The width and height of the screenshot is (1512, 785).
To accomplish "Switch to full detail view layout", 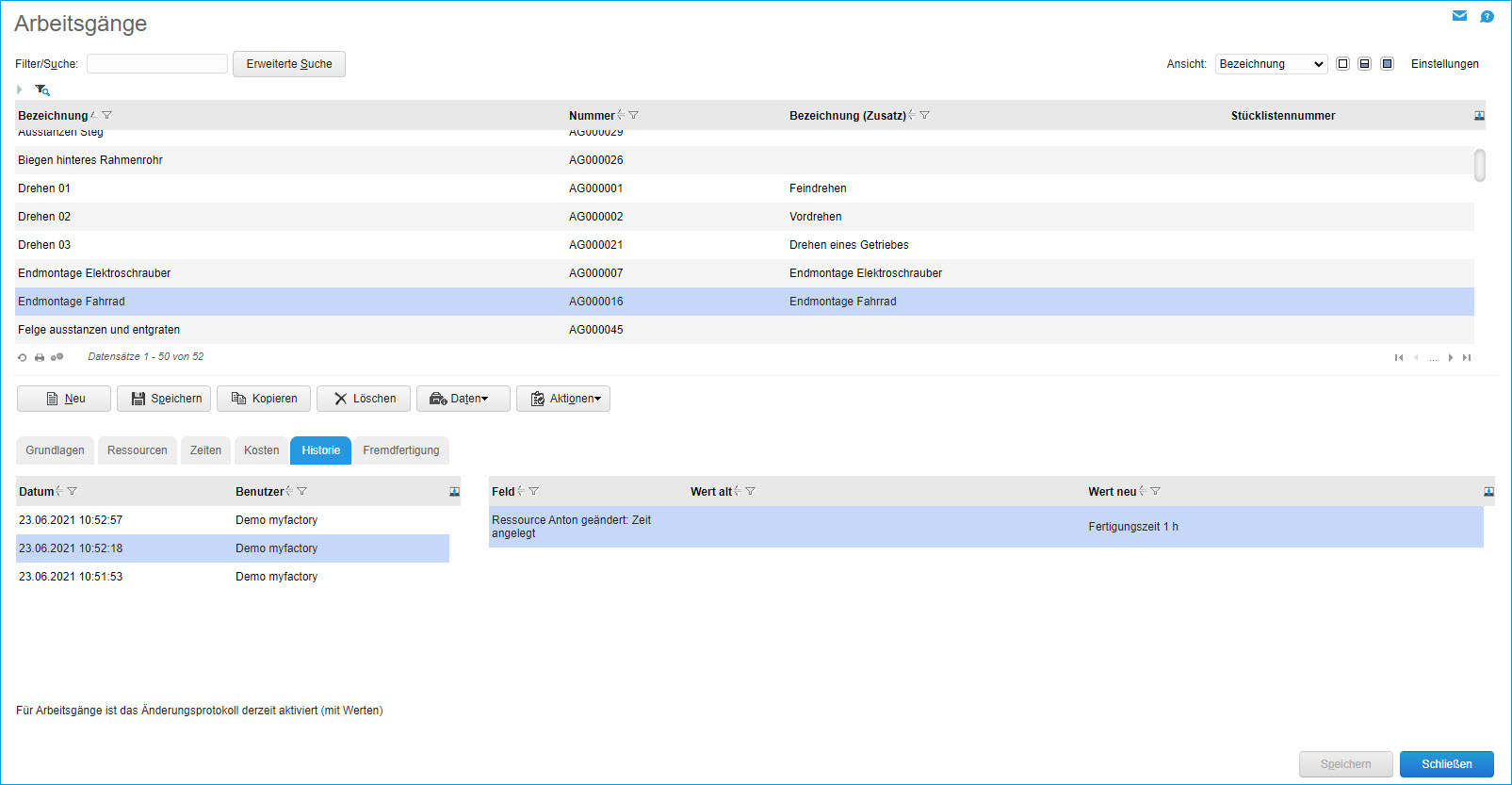I will [x=1387, y=64].
